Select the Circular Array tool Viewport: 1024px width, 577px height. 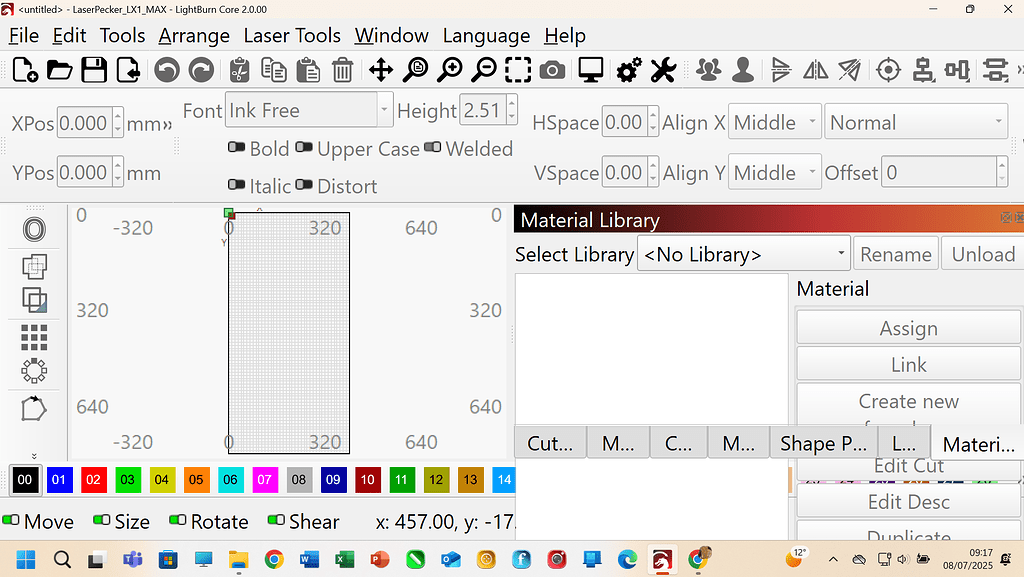pyautogui.click(x=34, y=371)
